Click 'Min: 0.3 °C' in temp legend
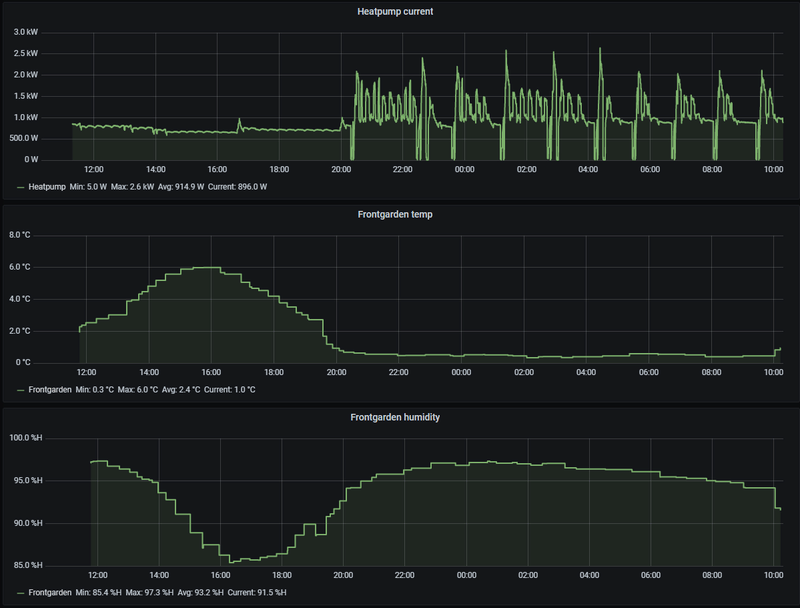Image resolution: width=800 pixels, height=608 pixels. click(94, 390)
